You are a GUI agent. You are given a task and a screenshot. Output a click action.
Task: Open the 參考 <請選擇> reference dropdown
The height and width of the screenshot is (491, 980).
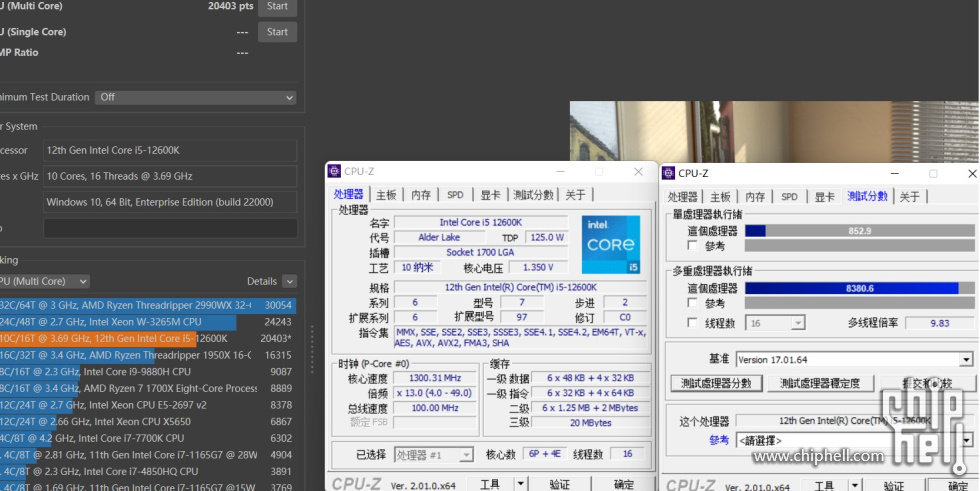point(854,440)
